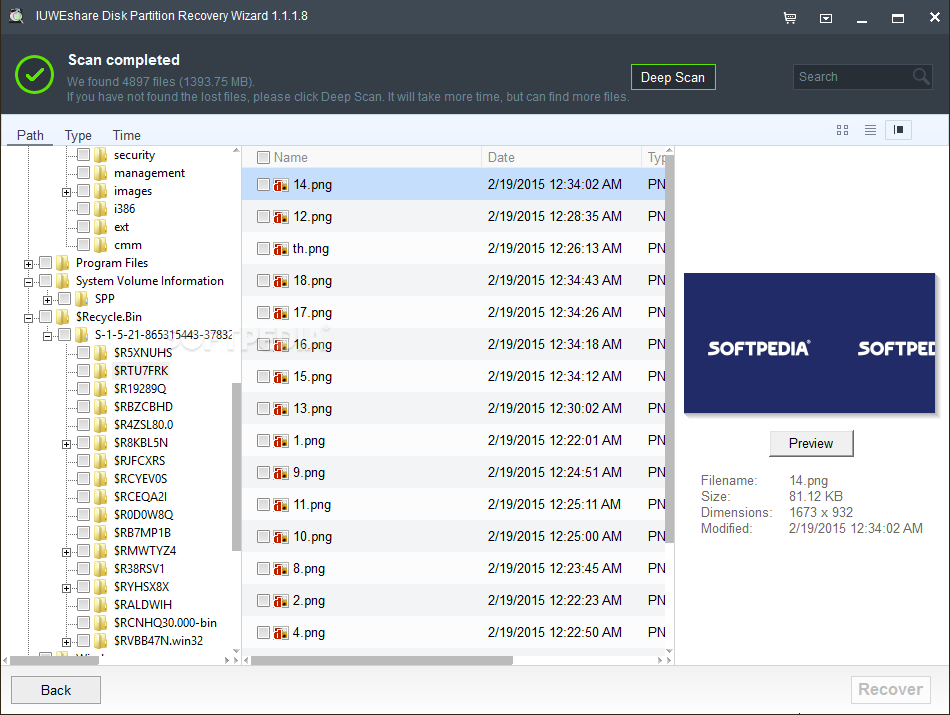Check the $RTU7FRK folder checkbox

coord(84,370)
